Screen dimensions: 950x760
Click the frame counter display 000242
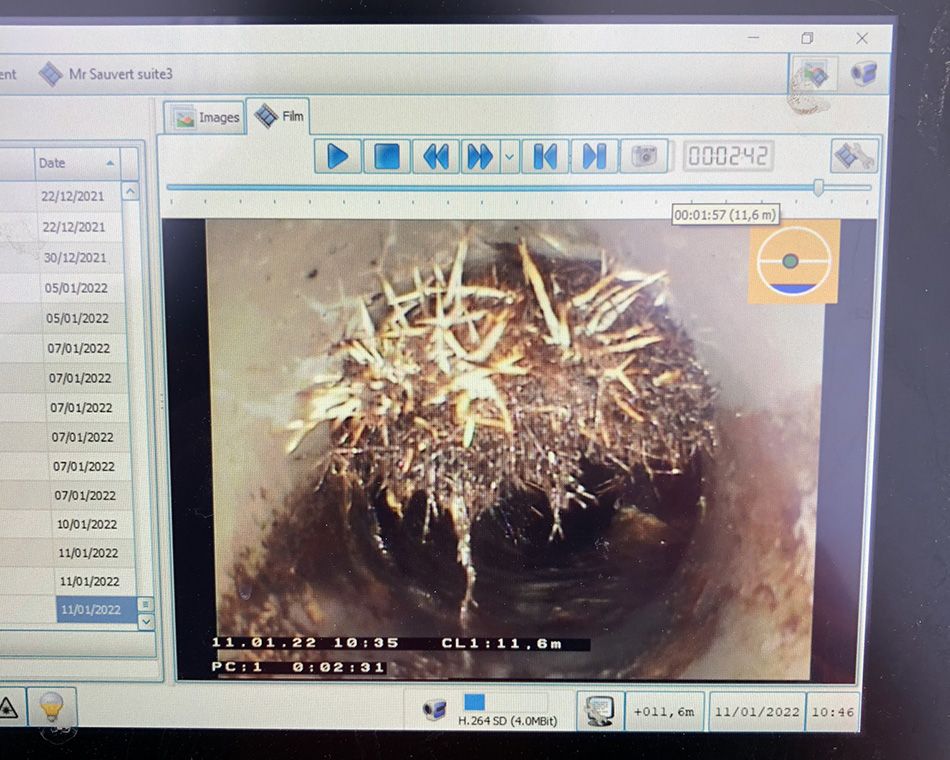pos(728,156)
